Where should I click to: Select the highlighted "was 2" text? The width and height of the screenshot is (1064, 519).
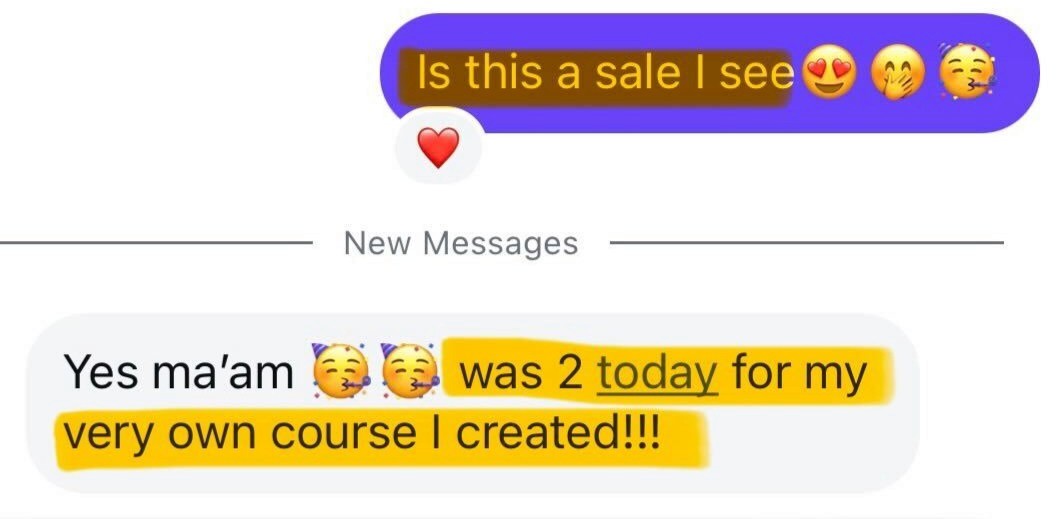tap(519, 374)
